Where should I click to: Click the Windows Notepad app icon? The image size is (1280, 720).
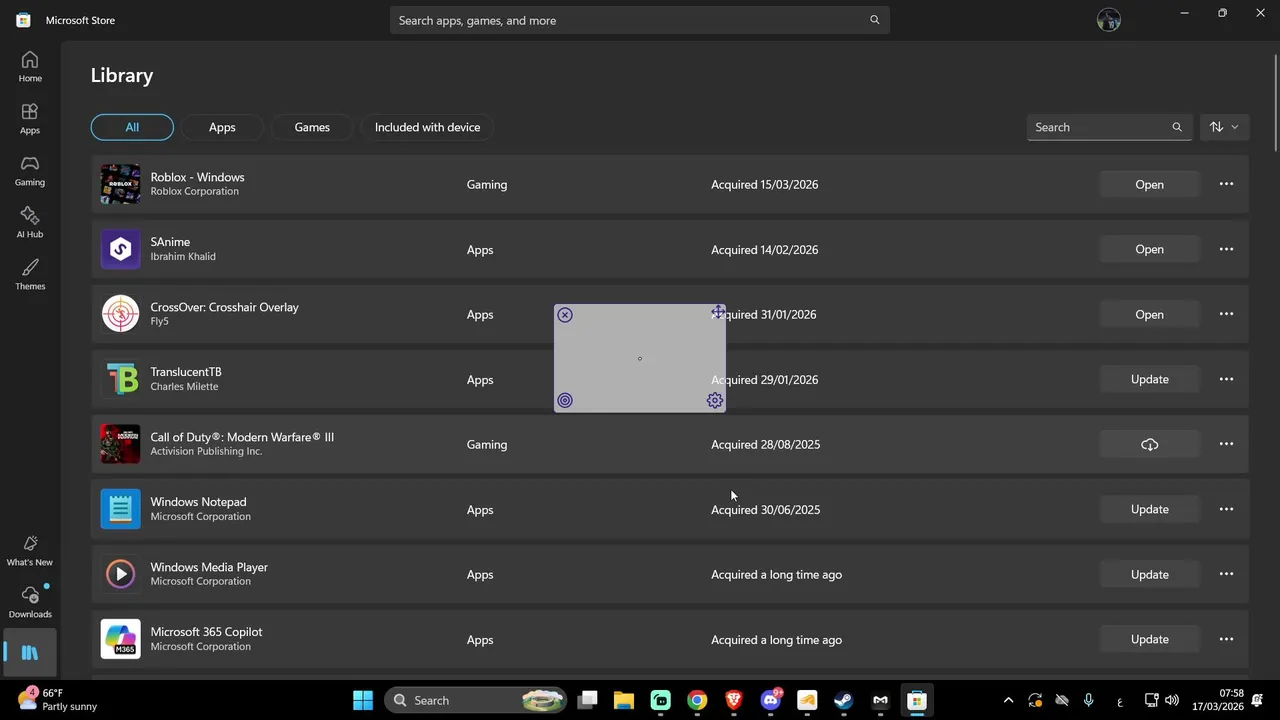120,509
